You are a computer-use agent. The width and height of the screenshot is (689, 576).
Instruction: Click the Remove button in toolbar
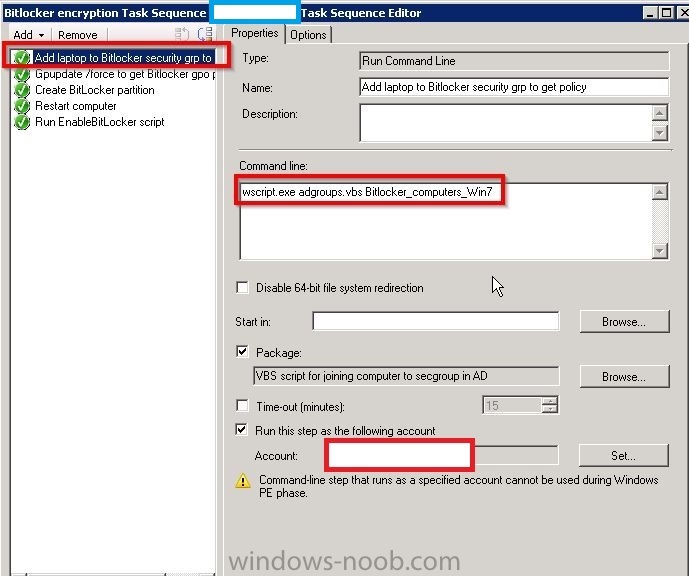pyautogui.click(x=78, y=35)
